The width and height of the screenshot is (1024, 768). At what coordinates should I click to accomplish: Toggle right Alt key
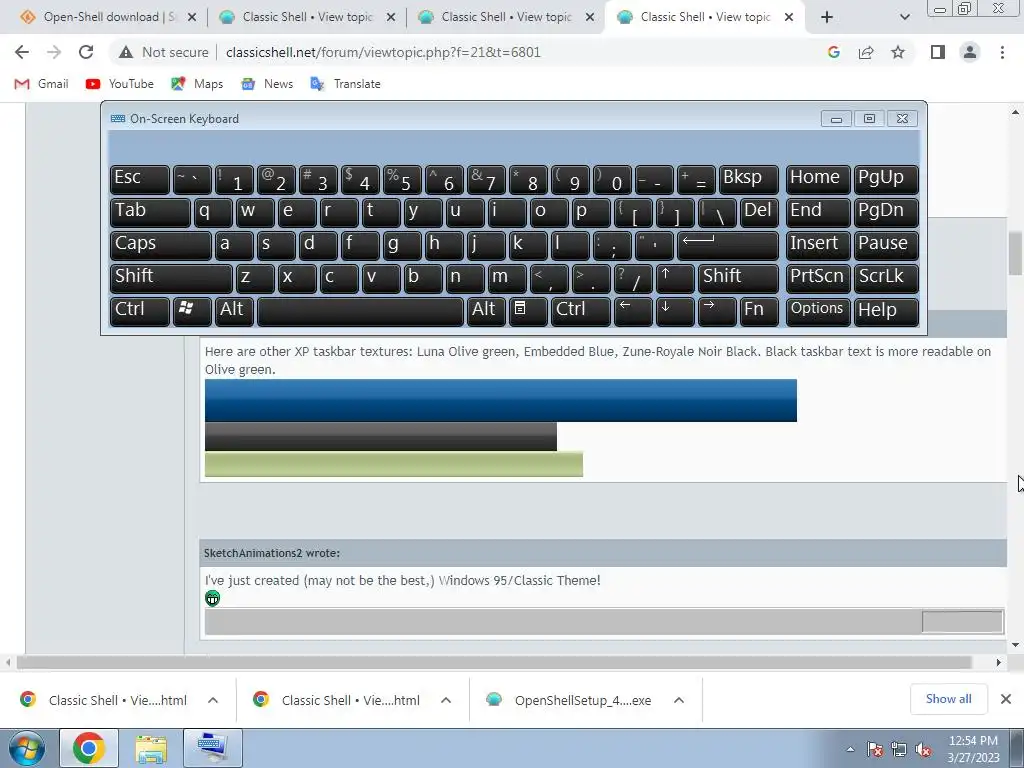point(486,311)
